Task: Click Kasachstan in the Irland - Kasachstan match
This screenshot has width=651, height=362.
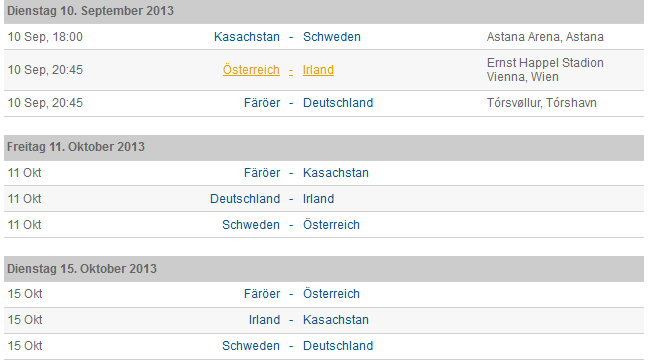Action: click(335, 320)
